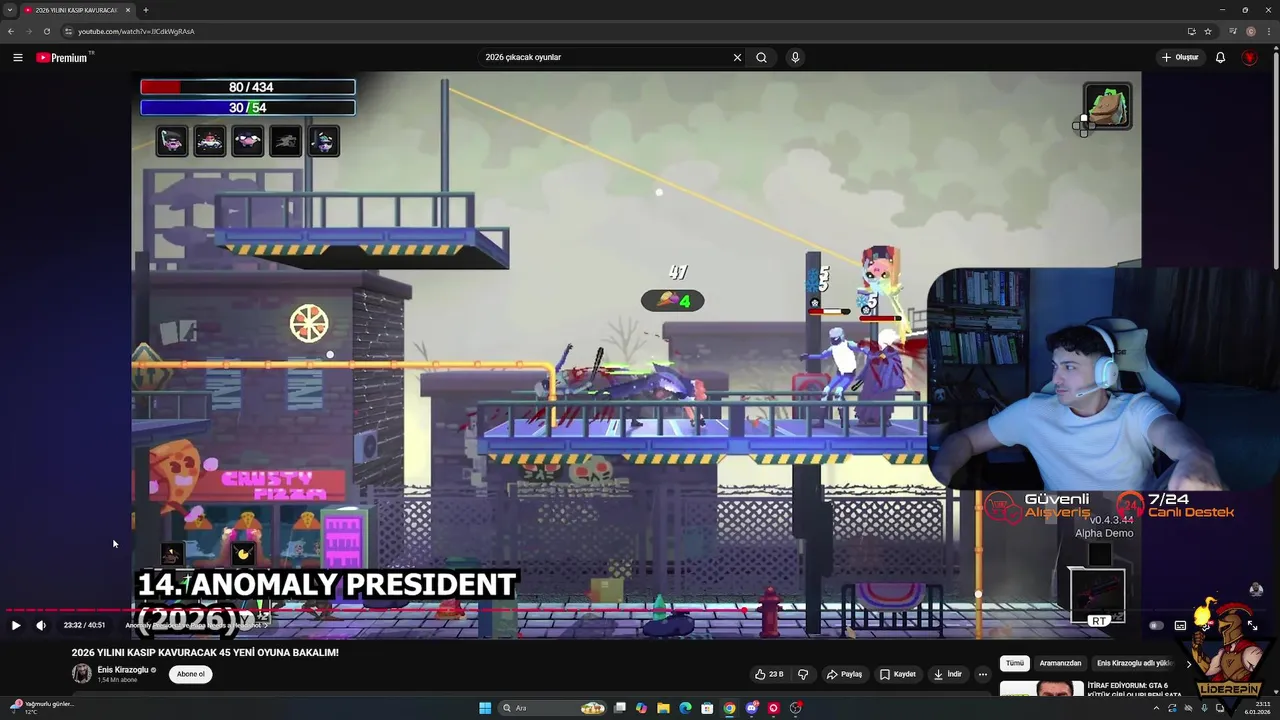
Task: Open the taskbar weather widget Yağmurlu günler
Action: 42,707
